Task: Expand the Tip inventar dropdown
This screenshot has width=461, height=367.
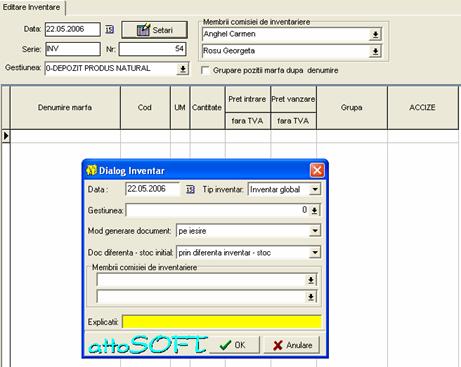Action: [x=315, y=189]
